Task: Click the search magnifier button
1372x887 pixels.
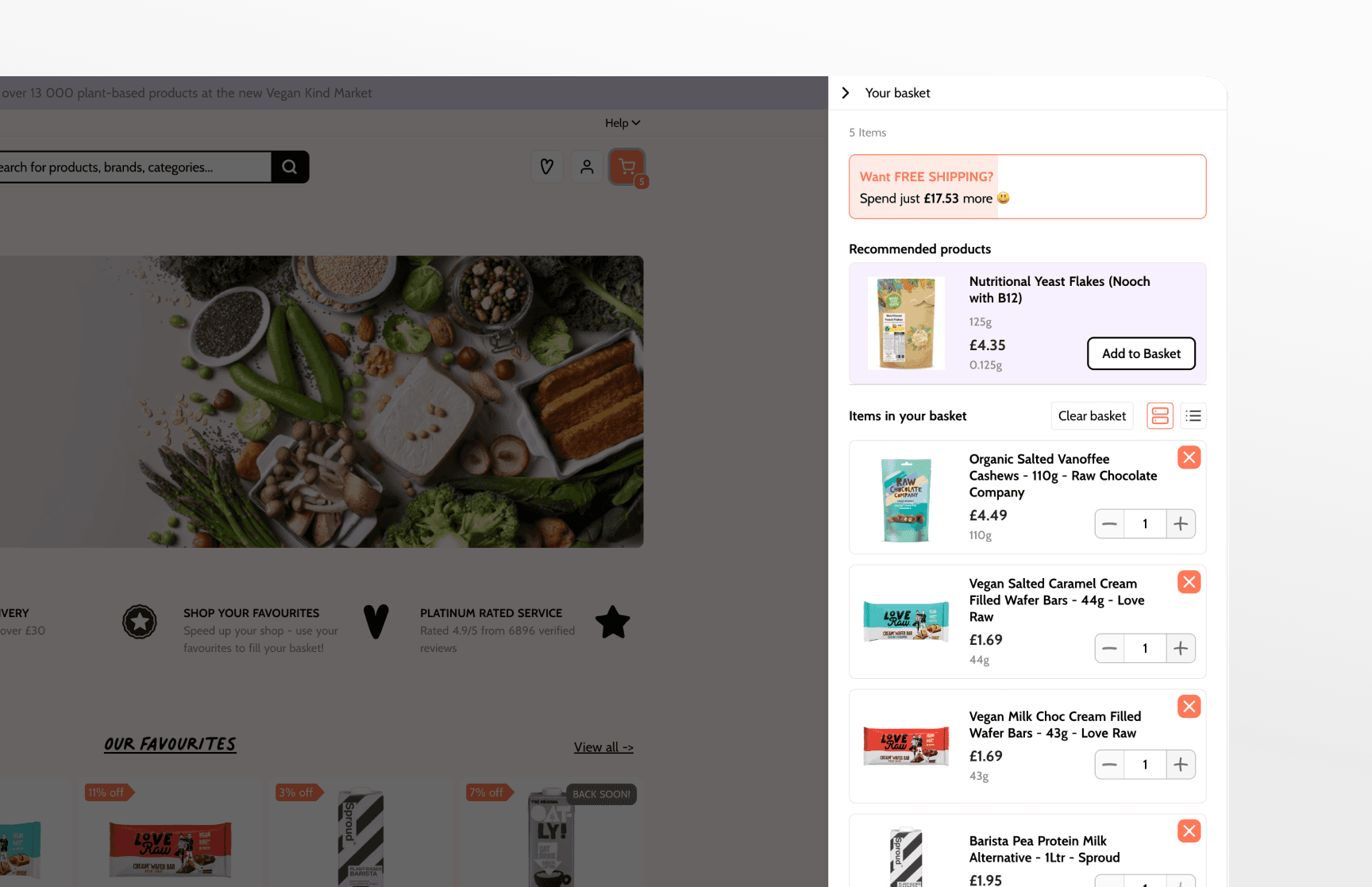Action: [290, 167]
